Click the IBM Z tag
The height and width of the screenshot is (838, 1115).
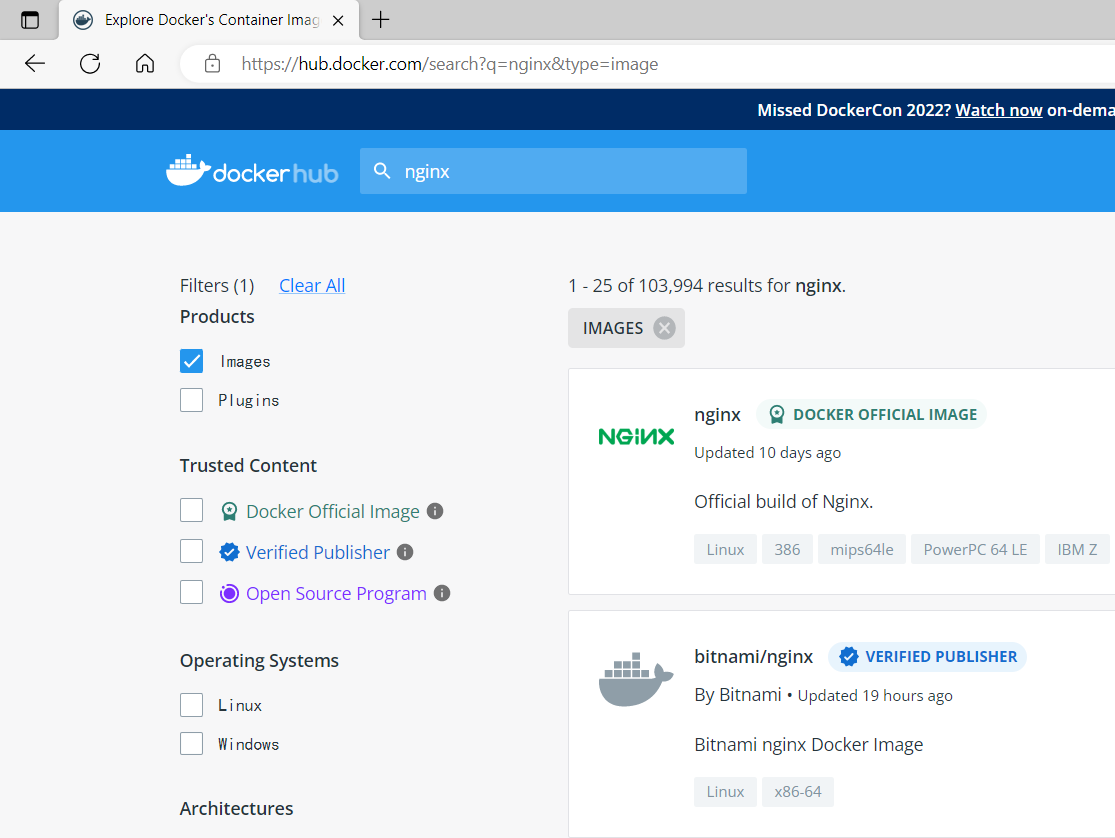[x=1077, y=549]
